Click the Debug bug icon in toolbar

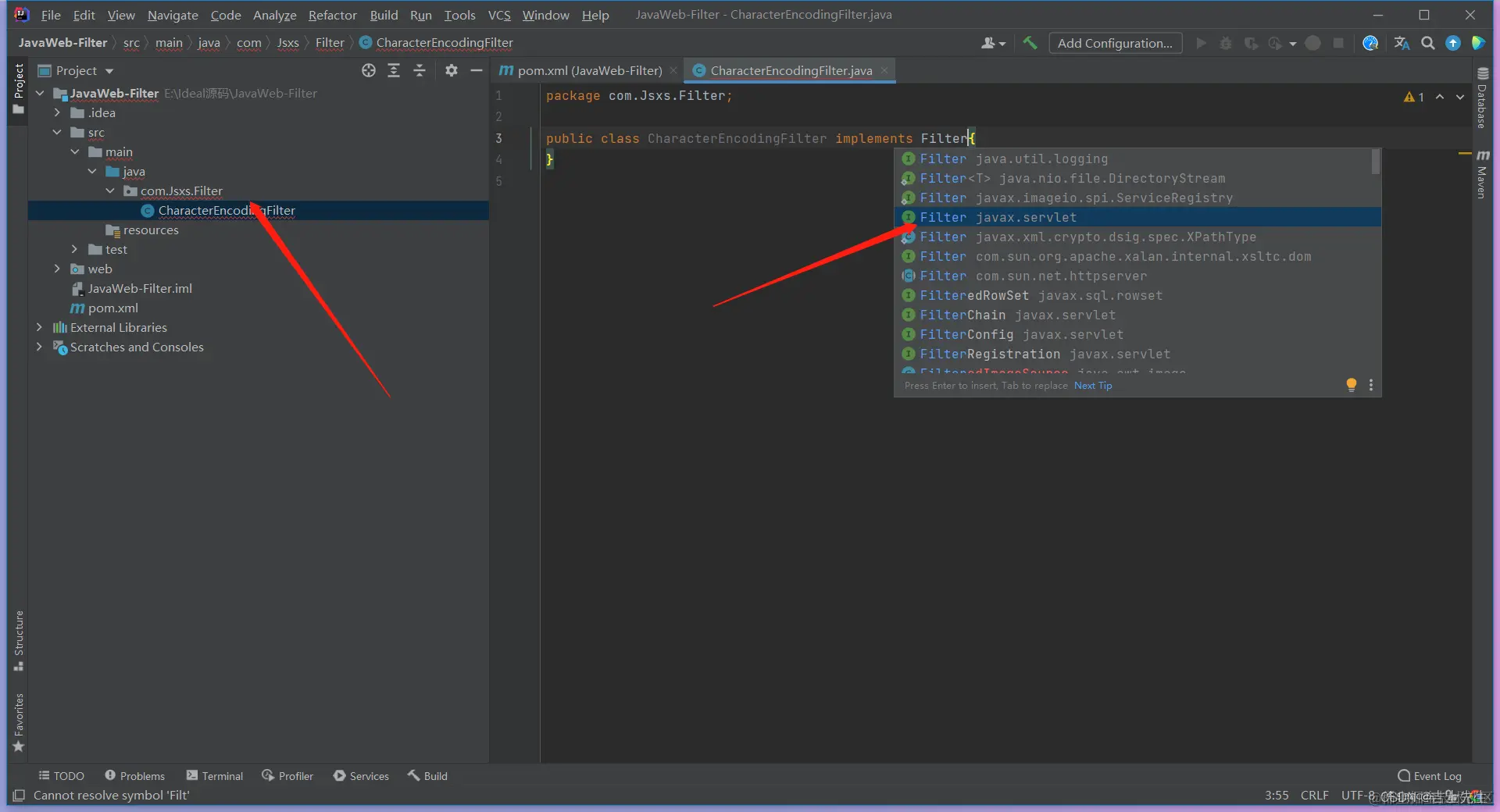[1226, 43]
